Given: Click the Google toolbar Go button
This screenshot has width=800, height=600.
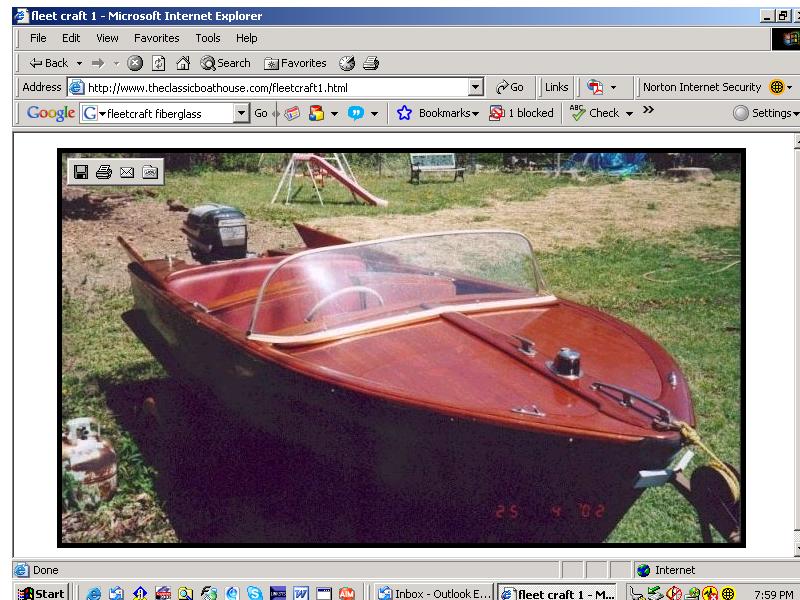Looking at the screenshot, I should click(261, 113).
